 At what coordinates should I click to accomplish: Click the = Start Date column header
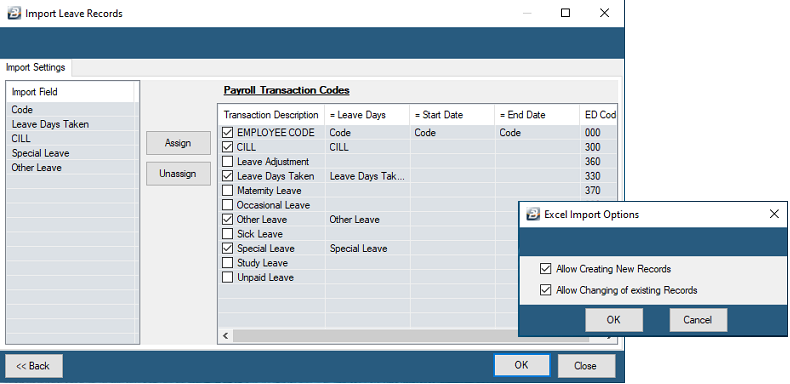[452, 115]
